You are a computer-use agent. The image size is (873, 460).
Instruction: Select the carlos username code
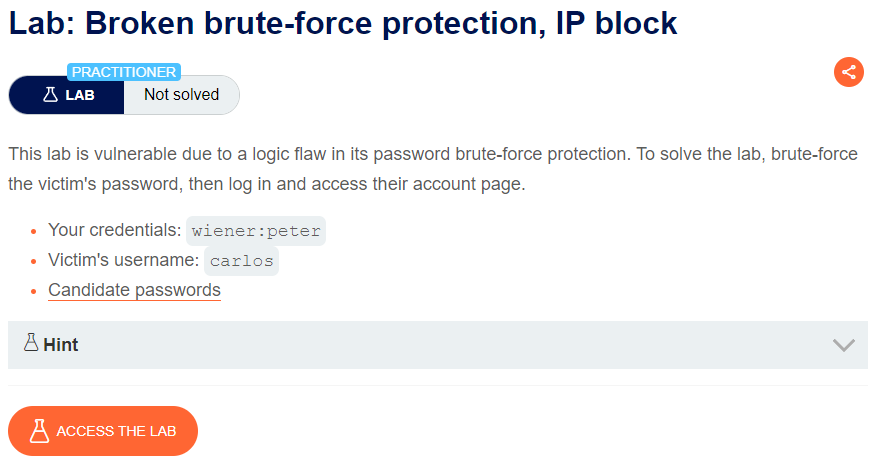coord(242,261)
